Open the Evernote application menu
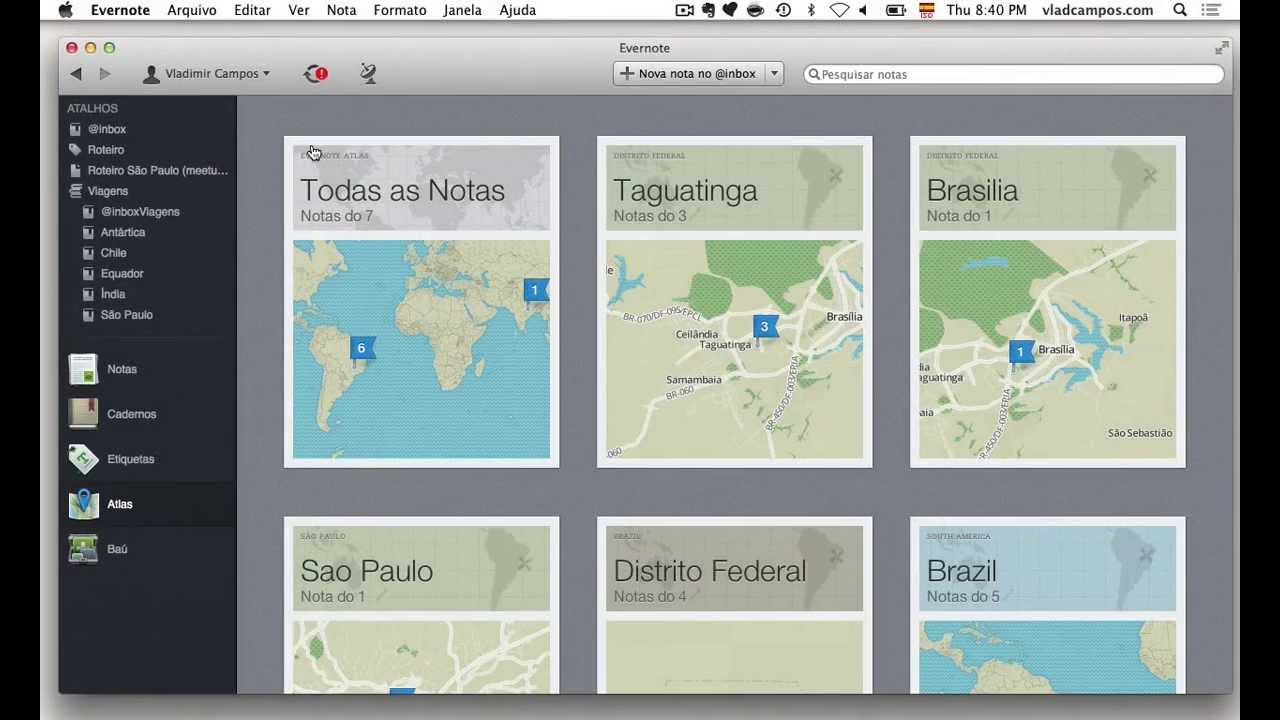The image size is (1280, 720). (x=120, y=10)
